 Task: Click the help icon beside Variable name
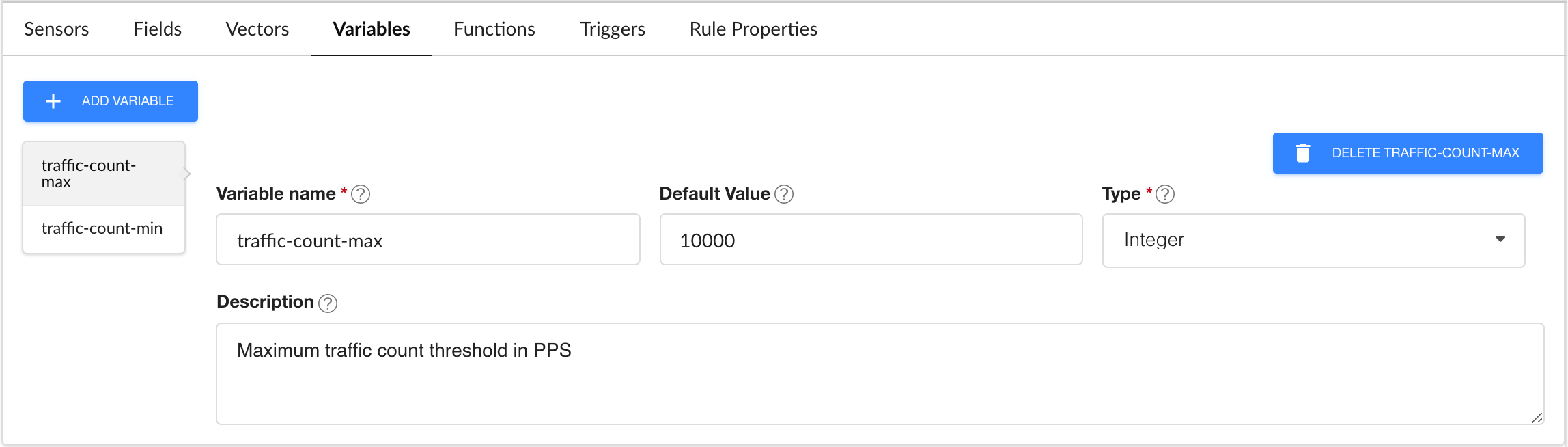[x=361, y=195]
